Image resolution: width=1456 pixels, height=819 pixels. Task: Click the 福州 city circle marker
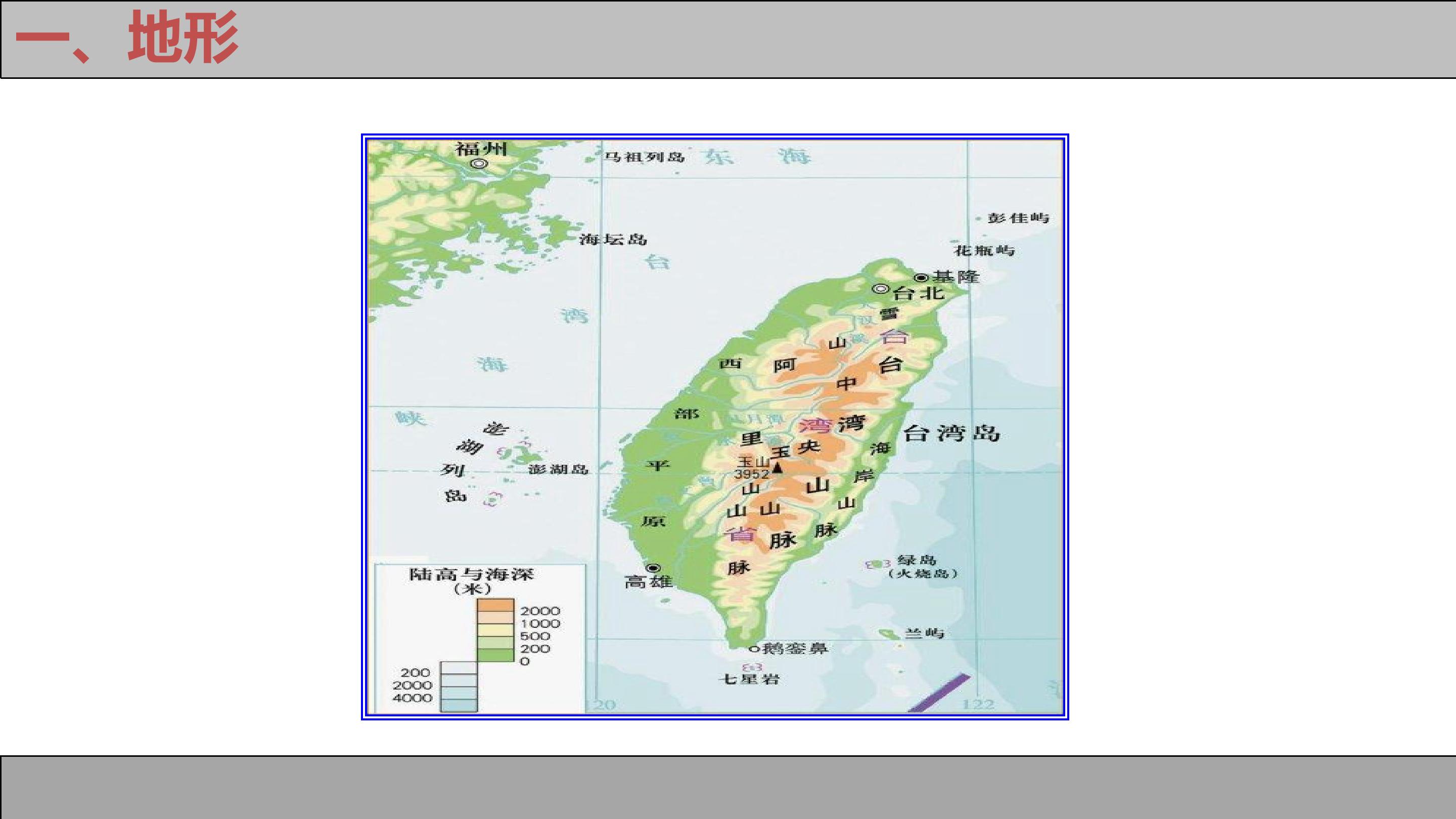click(x=480, y=164)
